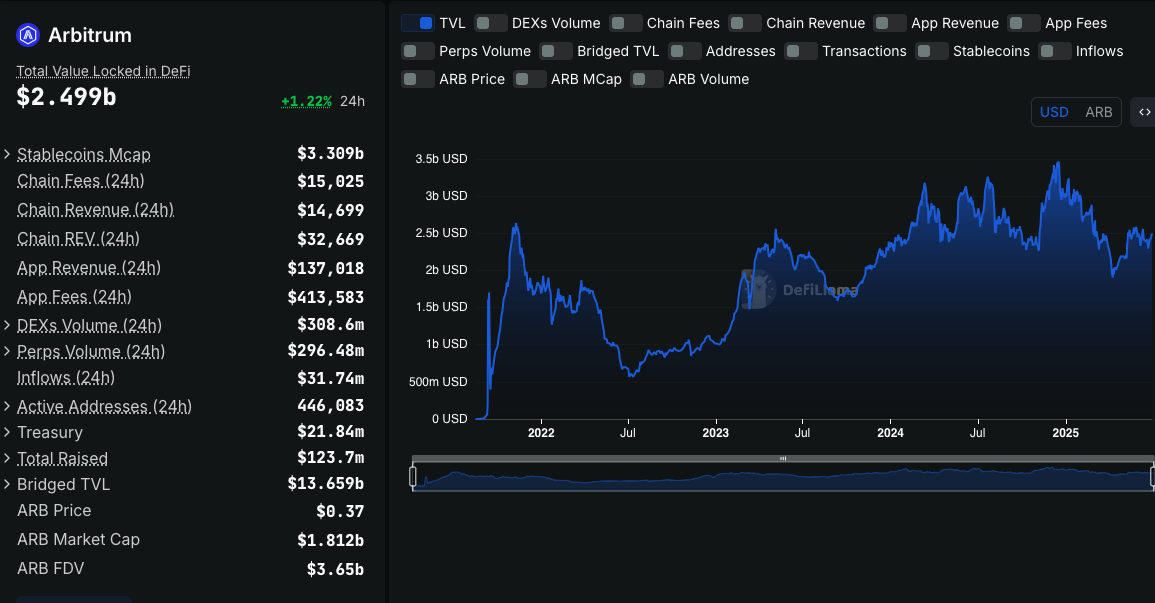The height and width of the screenshot is (603, 1155).
Task: Expand Active Addresses (24h) details
Action: [x=7, y=406]
